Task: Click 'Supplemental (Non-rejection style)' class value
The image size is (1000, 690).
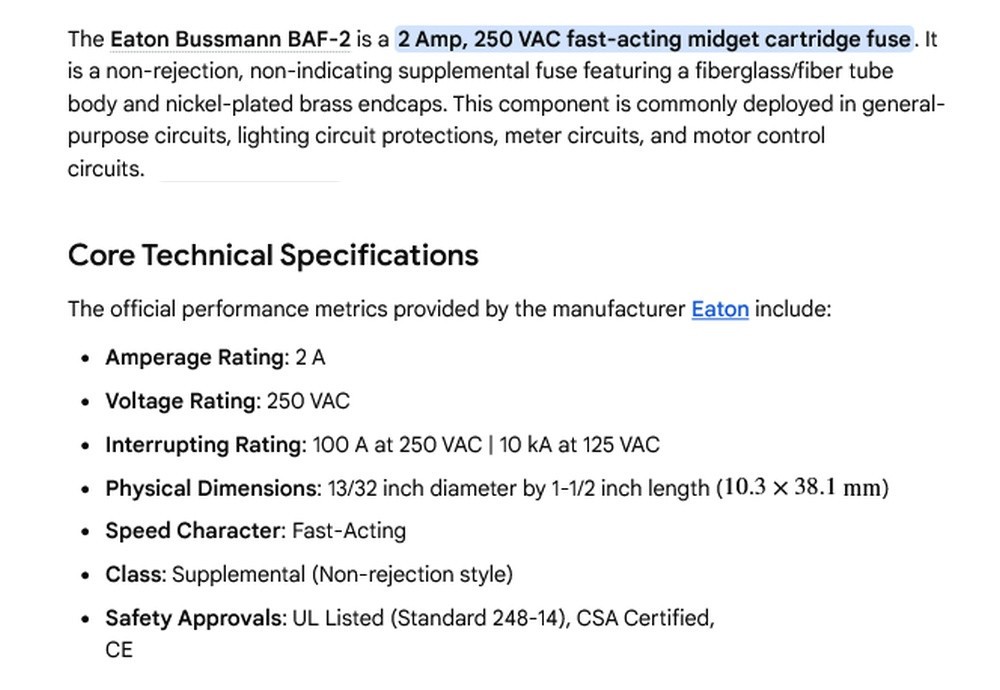Action: [342, 575]
